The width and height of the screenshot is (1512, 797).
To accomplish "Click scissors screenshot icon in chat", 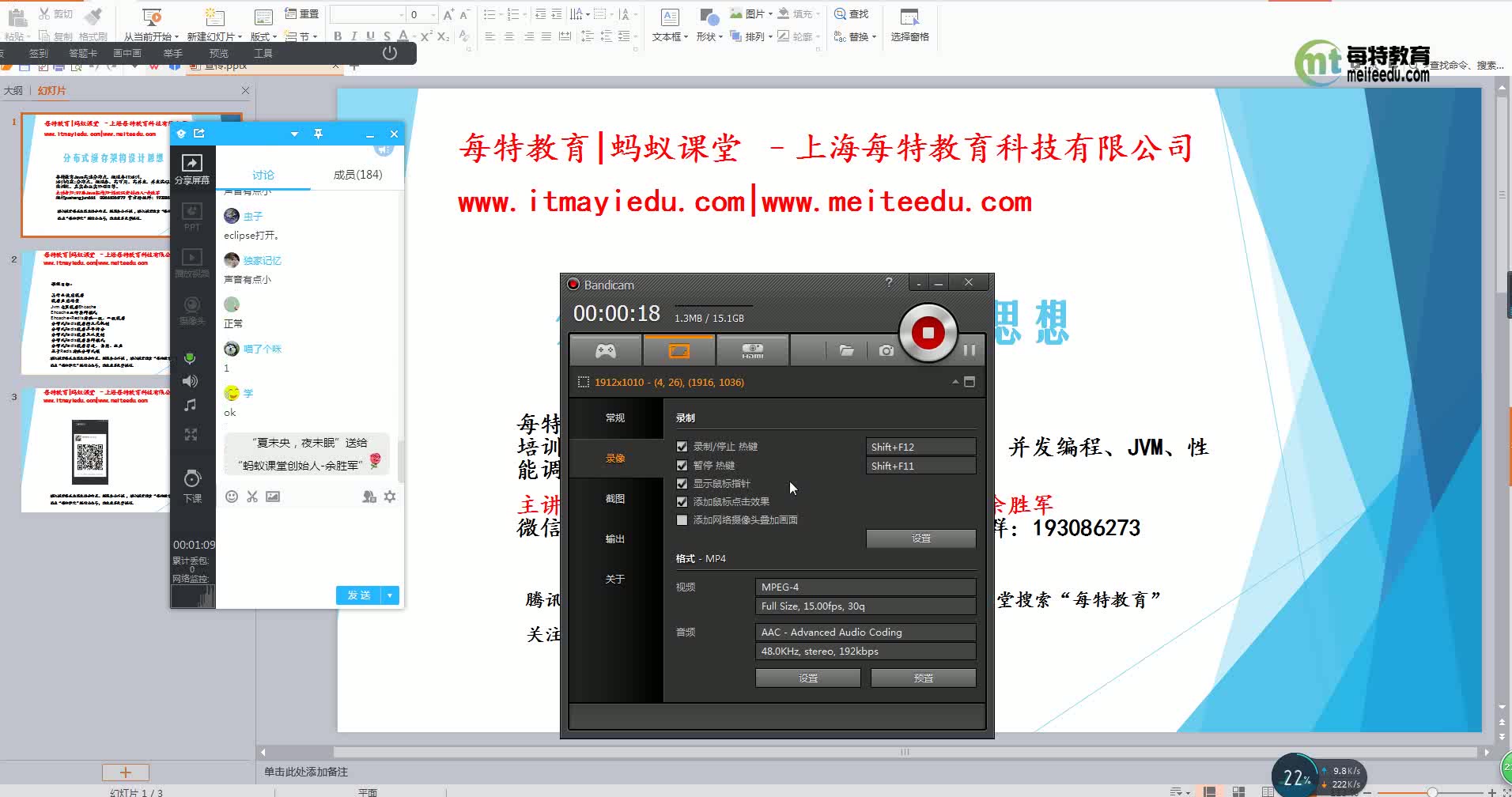I will pos(252,497).
